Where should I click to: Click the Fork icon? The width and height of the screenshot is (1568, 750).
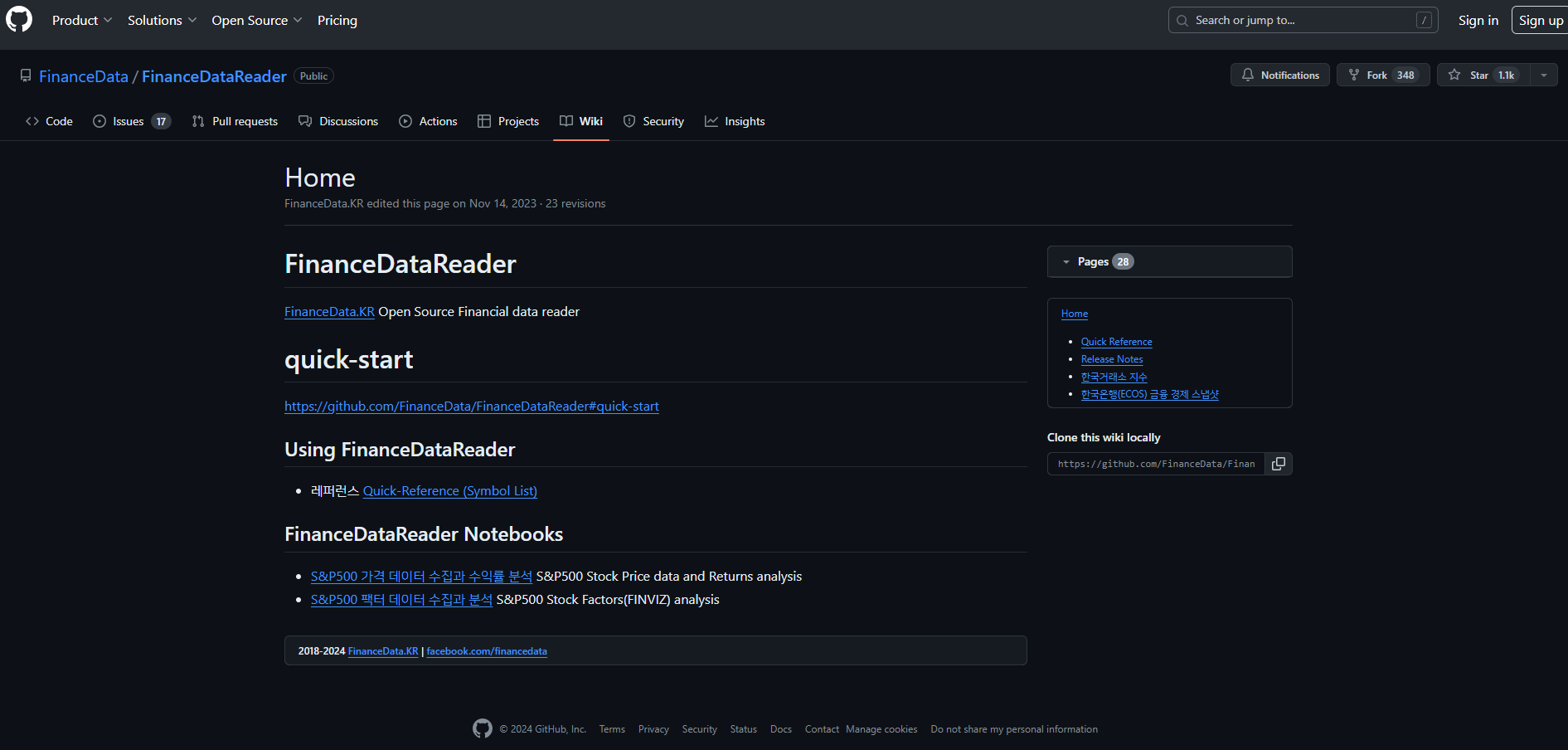click(x=1354, y=75)
